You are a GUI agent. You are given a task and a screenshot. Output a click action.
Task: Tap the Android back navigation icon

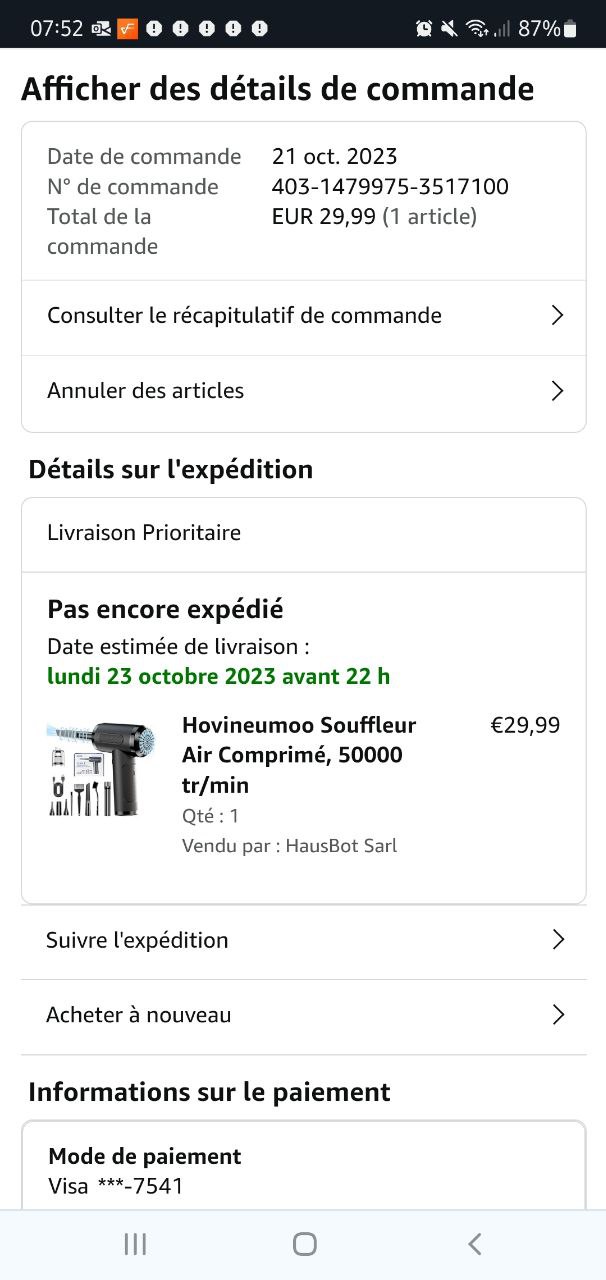(475, 1243)
